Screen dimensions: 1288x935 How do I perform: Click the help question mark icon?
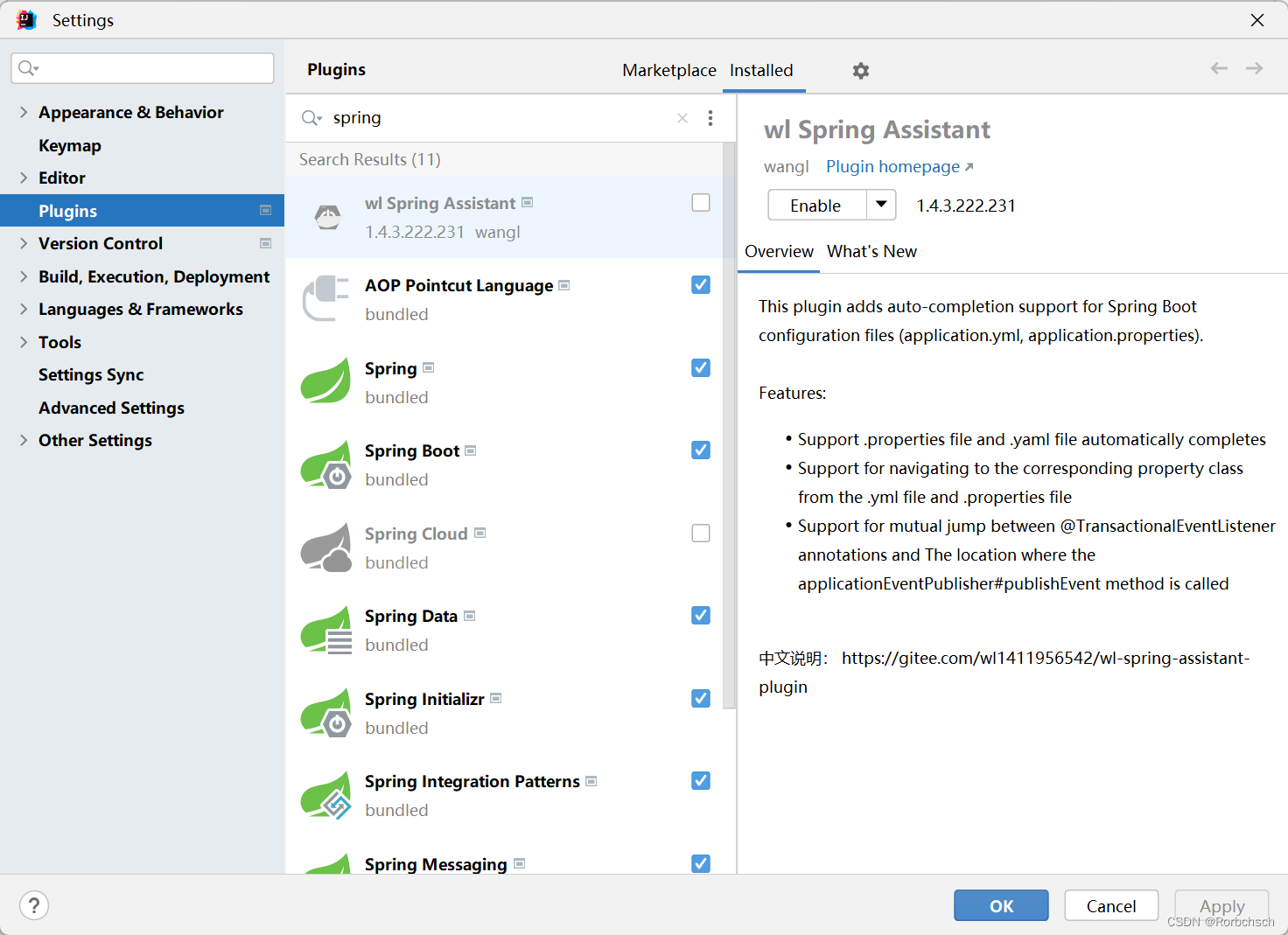pos(34,905)
